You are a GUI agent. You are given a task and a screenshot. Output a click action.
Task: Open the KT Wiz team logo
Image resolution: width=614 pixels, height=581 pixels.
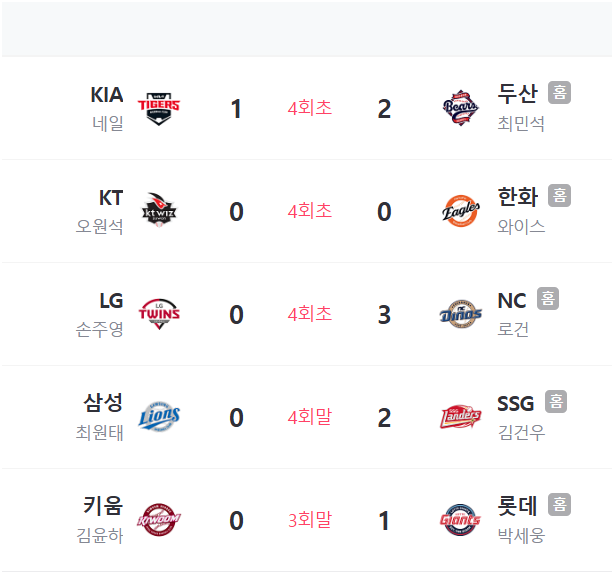tap(159, 211)
